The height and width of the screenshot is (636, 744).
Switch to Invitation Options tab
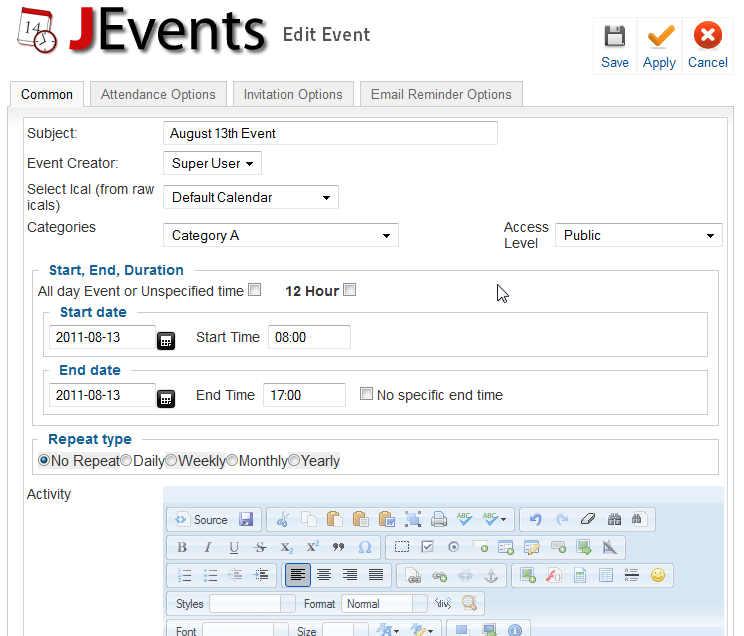[x=293, y=94]
